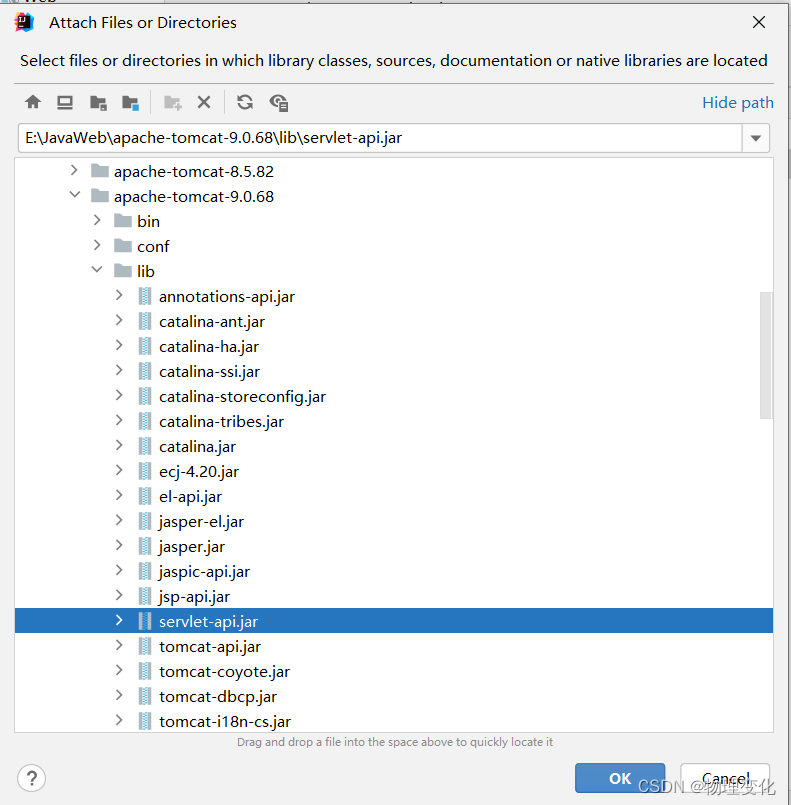Screen dimensions: 791x805
Task: Click the jar icon beside ecj-4.20.jar
Action: click(x=145, y=471)
